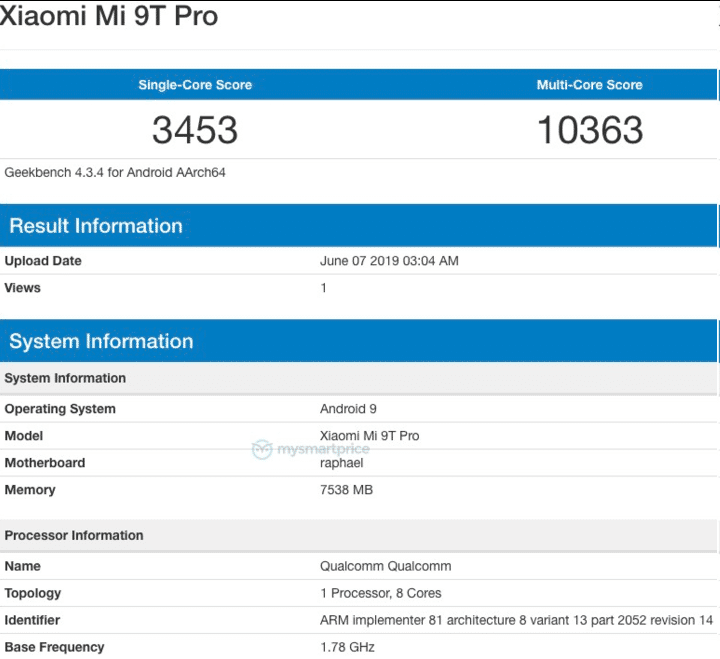The width and height of the screenshot is (720, 659).
Task: Click the Xiaomi Mi 9T Pro page title
Action: pyautogui.click(x=109, y=17)
